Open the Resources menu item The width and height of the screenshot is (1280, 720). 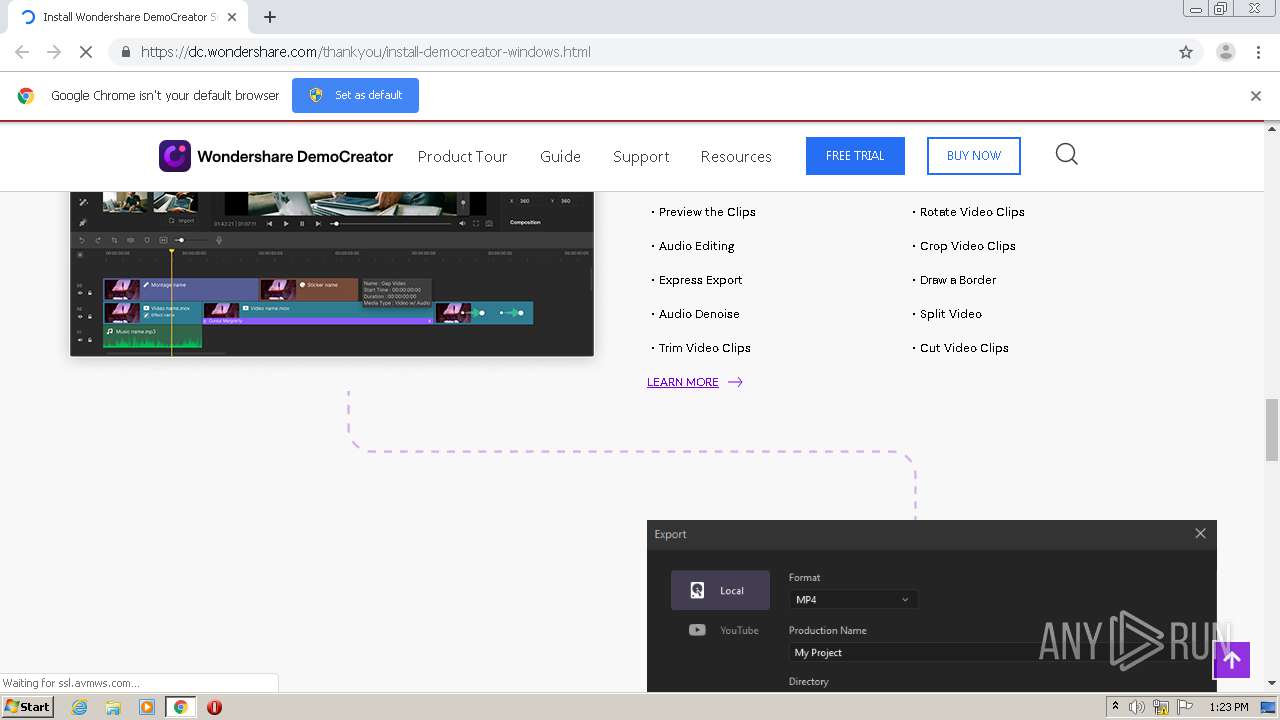click(736, 156)
